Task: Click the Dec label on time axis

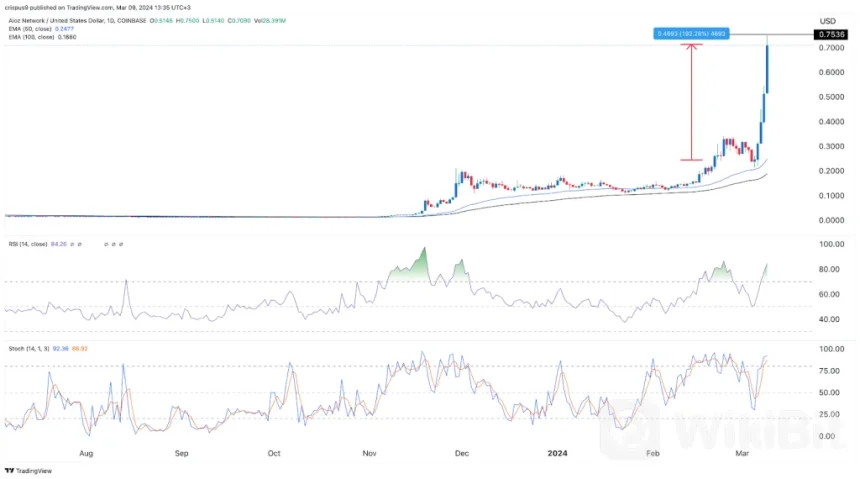Action: click(x=461, y=451)
